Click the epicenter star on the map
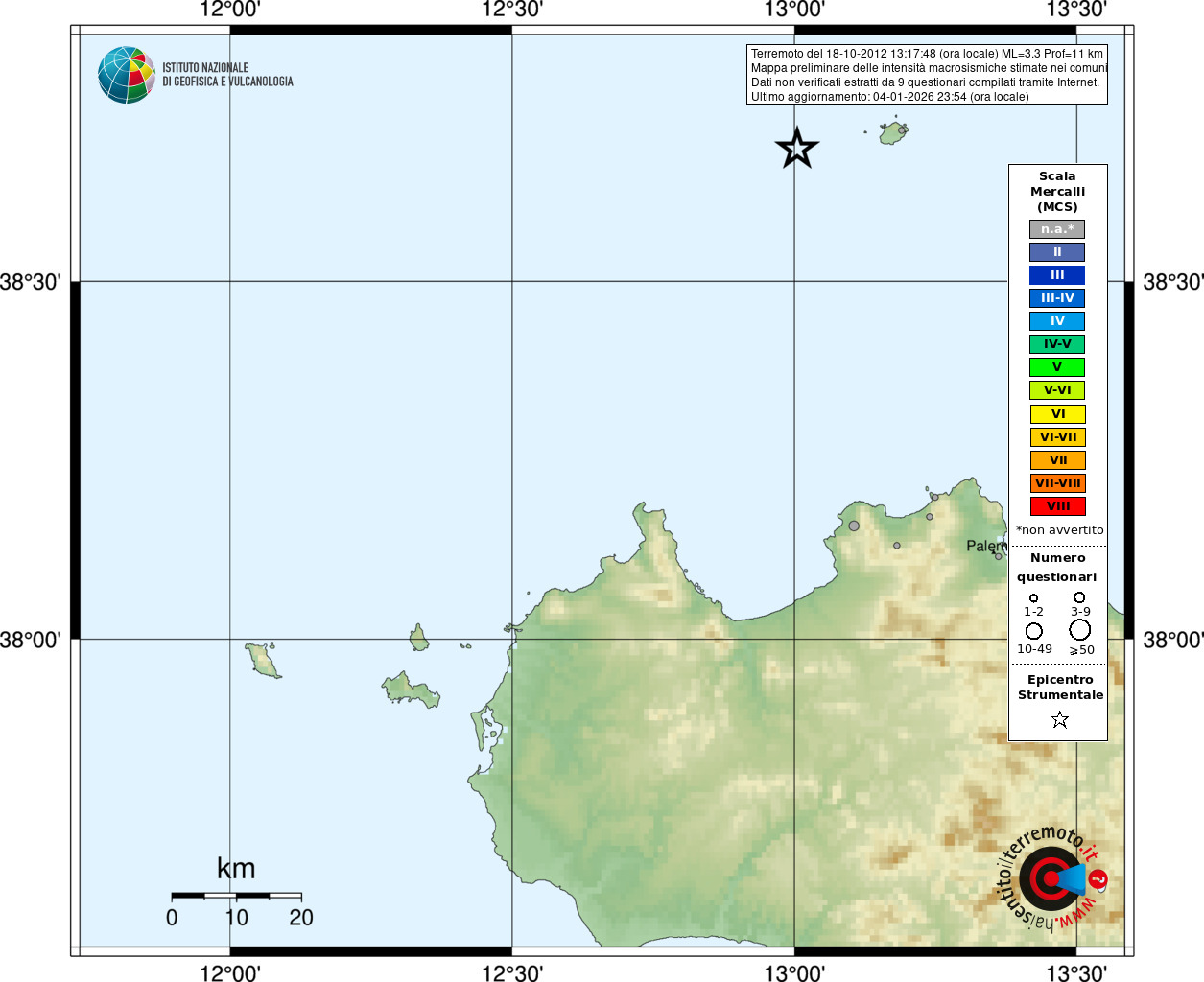This screenshot has width=1204, height=982. point(796,149)
